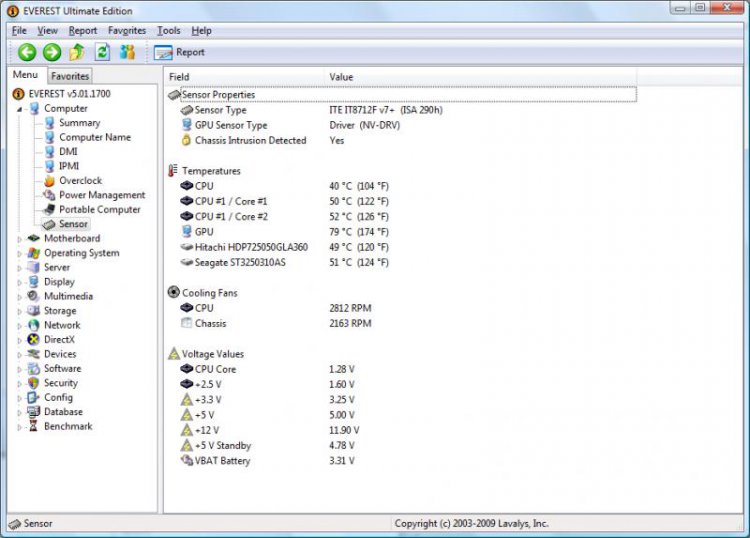Go up one level with Up arrow icon
750x538 pixels.
[x=77, y=52]
